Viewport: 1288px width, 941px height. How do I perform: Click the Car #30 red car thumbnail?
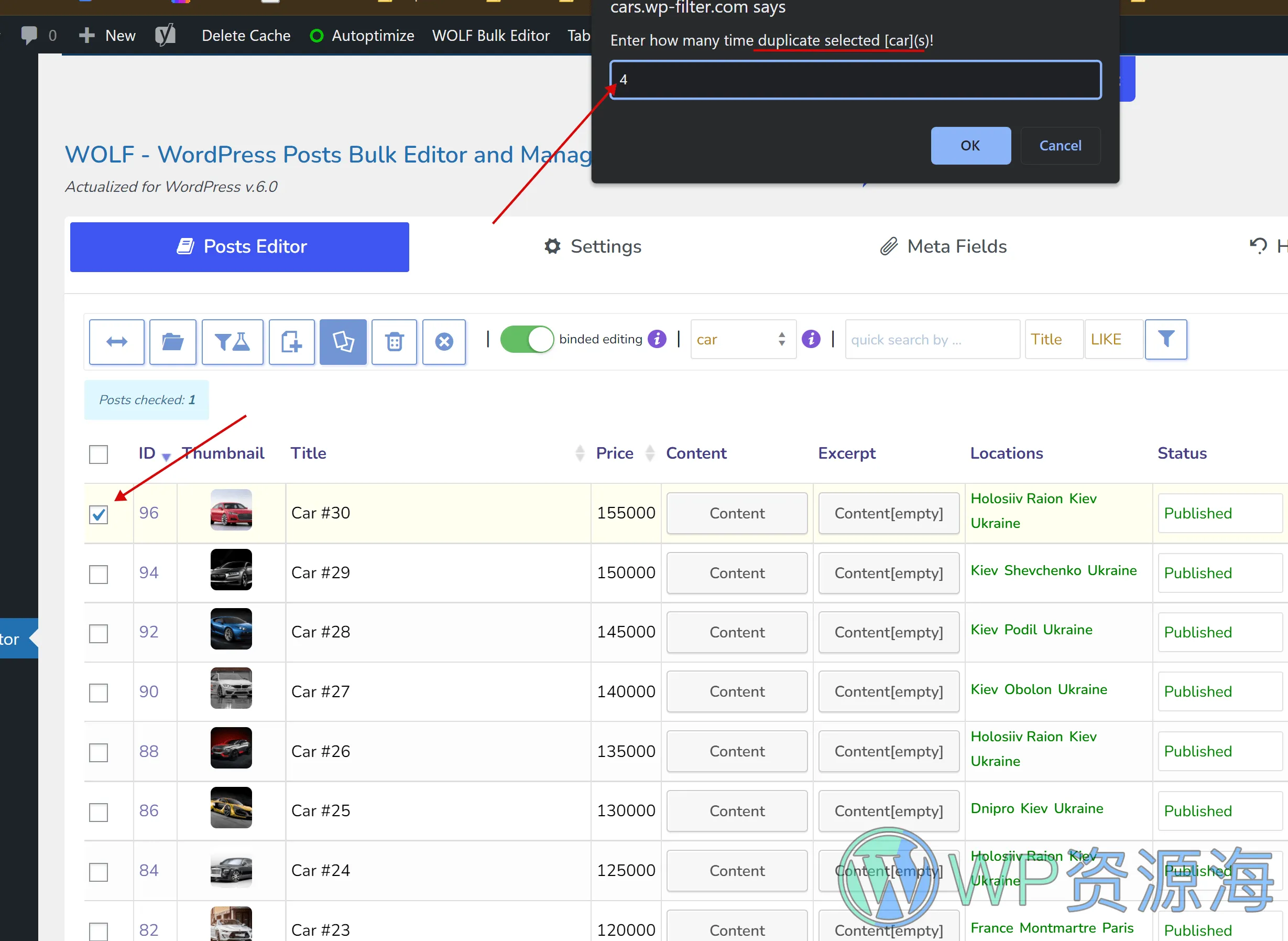point(231,511)
